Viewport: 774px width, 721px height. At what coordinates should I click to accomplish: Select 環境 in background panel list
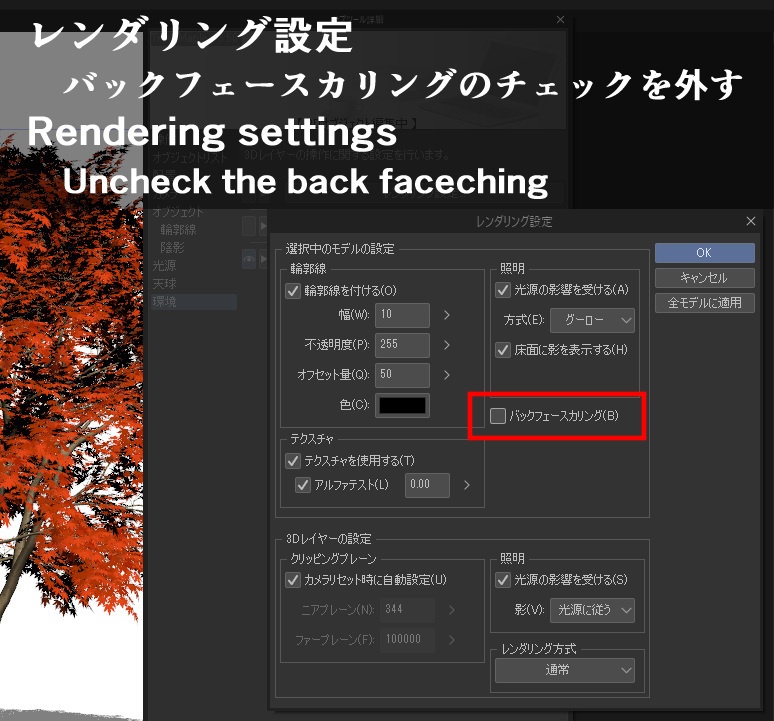[x=194, y=302]
